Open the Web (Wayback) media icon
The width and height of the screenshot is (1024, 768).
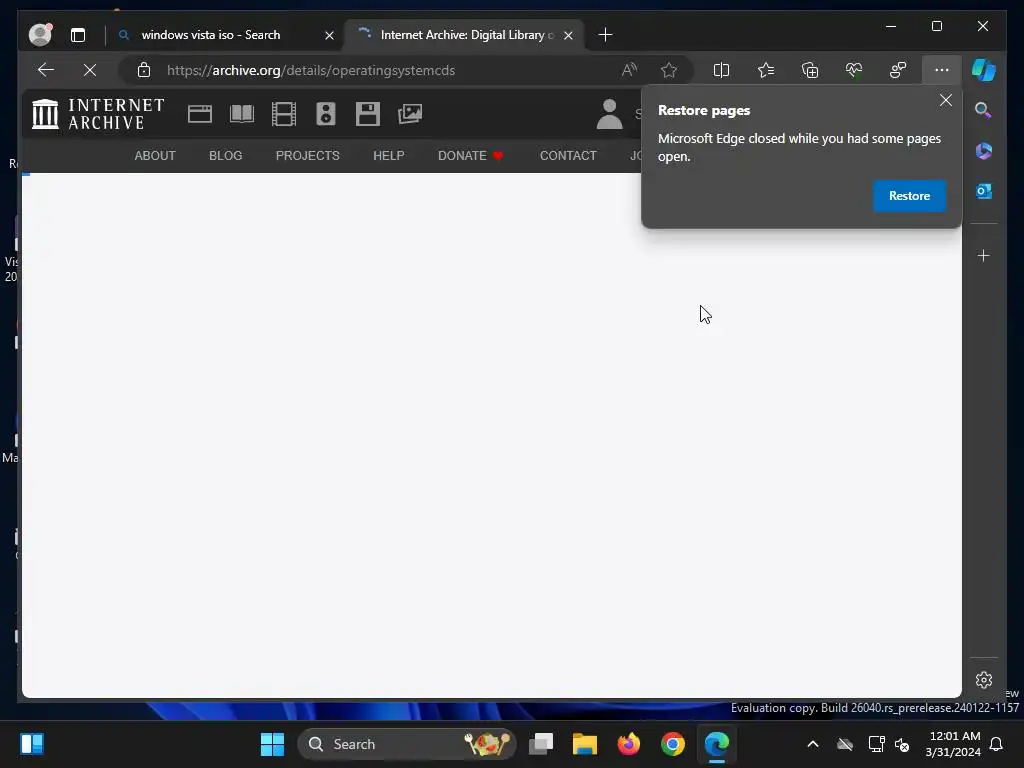click(200, 114)
